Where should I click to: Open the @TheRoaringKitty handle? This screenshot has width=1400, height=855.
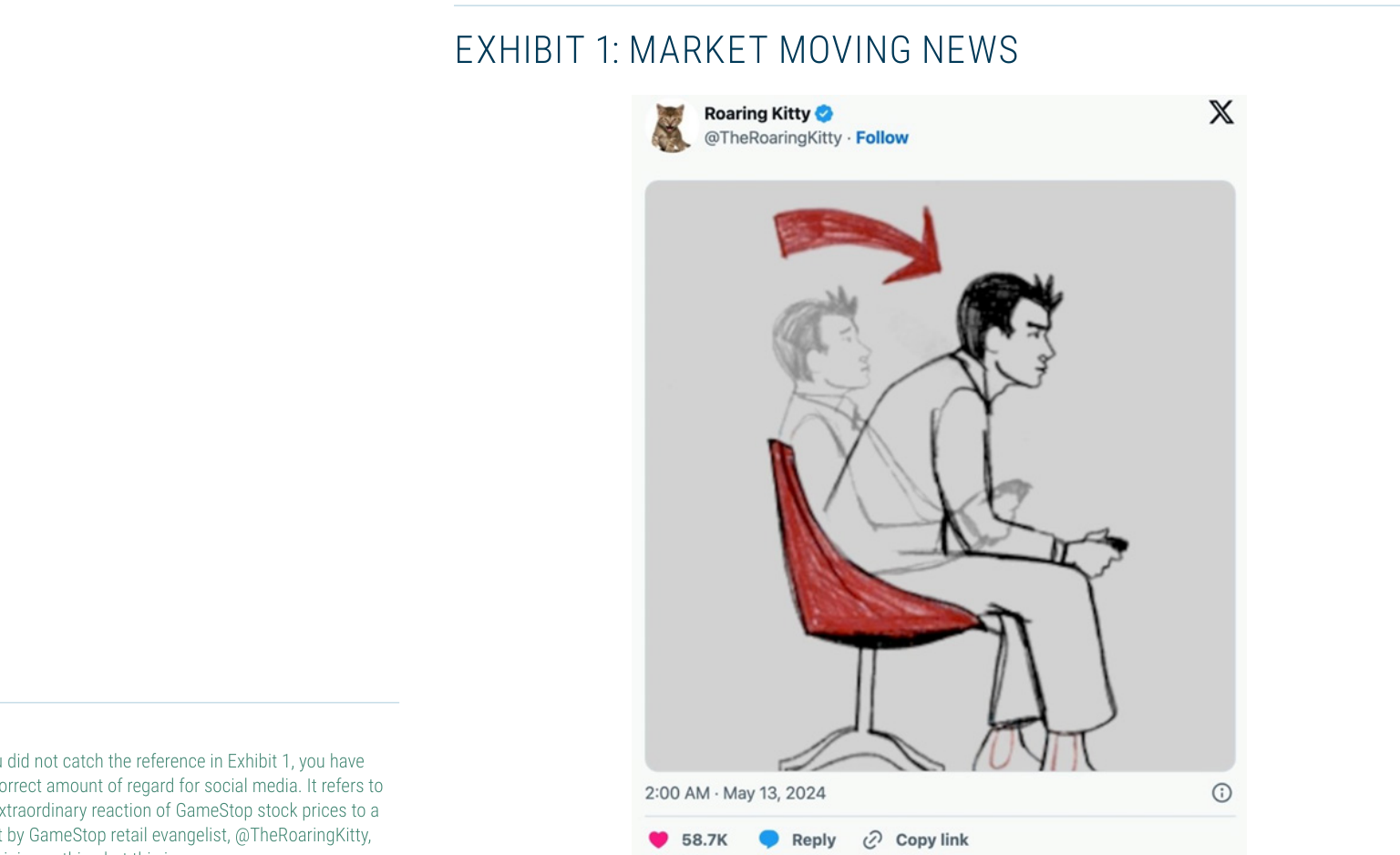773,138
